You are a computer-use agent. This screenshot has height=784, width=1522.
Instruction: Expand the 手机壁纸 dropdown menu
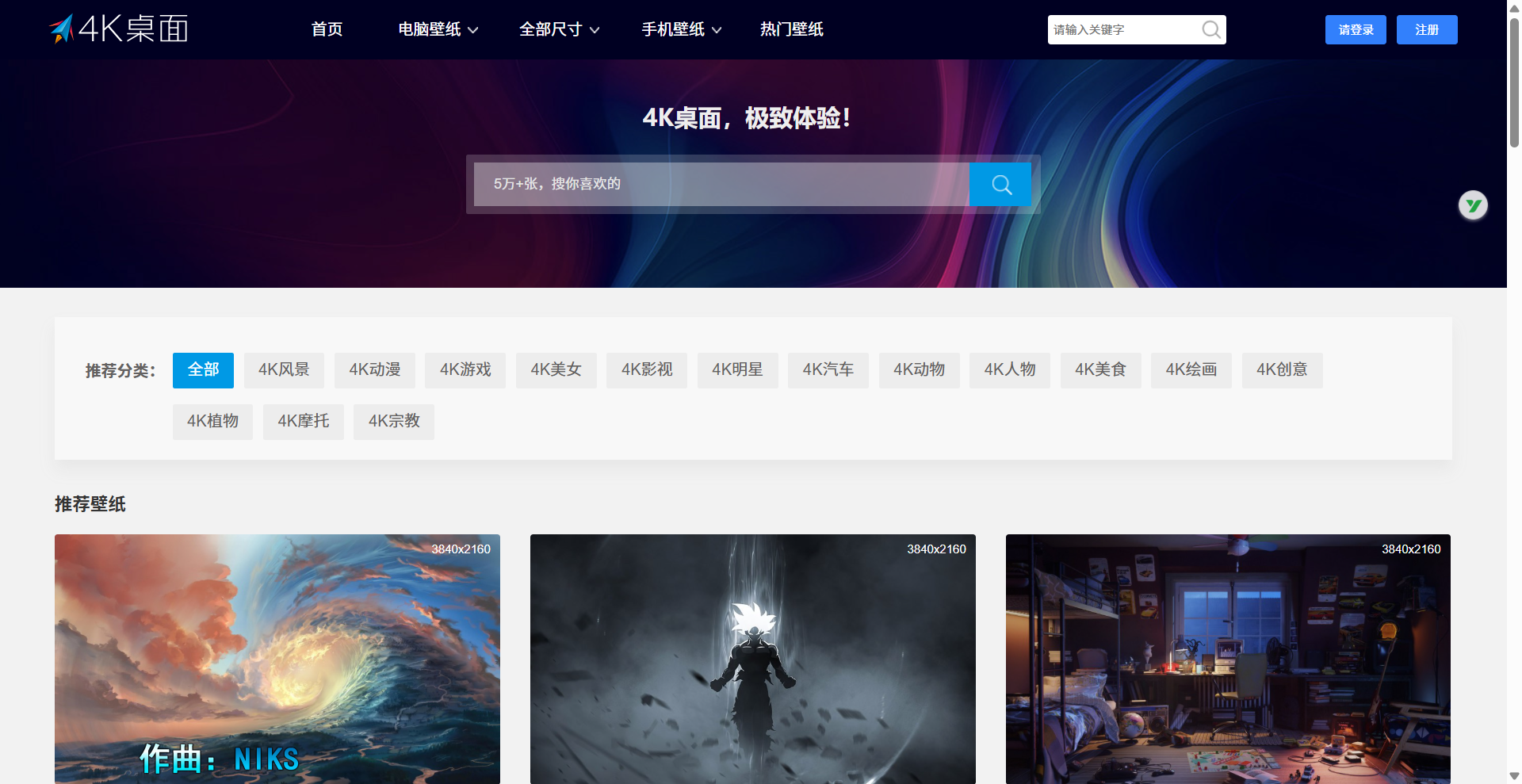pyautogui.click(x=681, y=29)
